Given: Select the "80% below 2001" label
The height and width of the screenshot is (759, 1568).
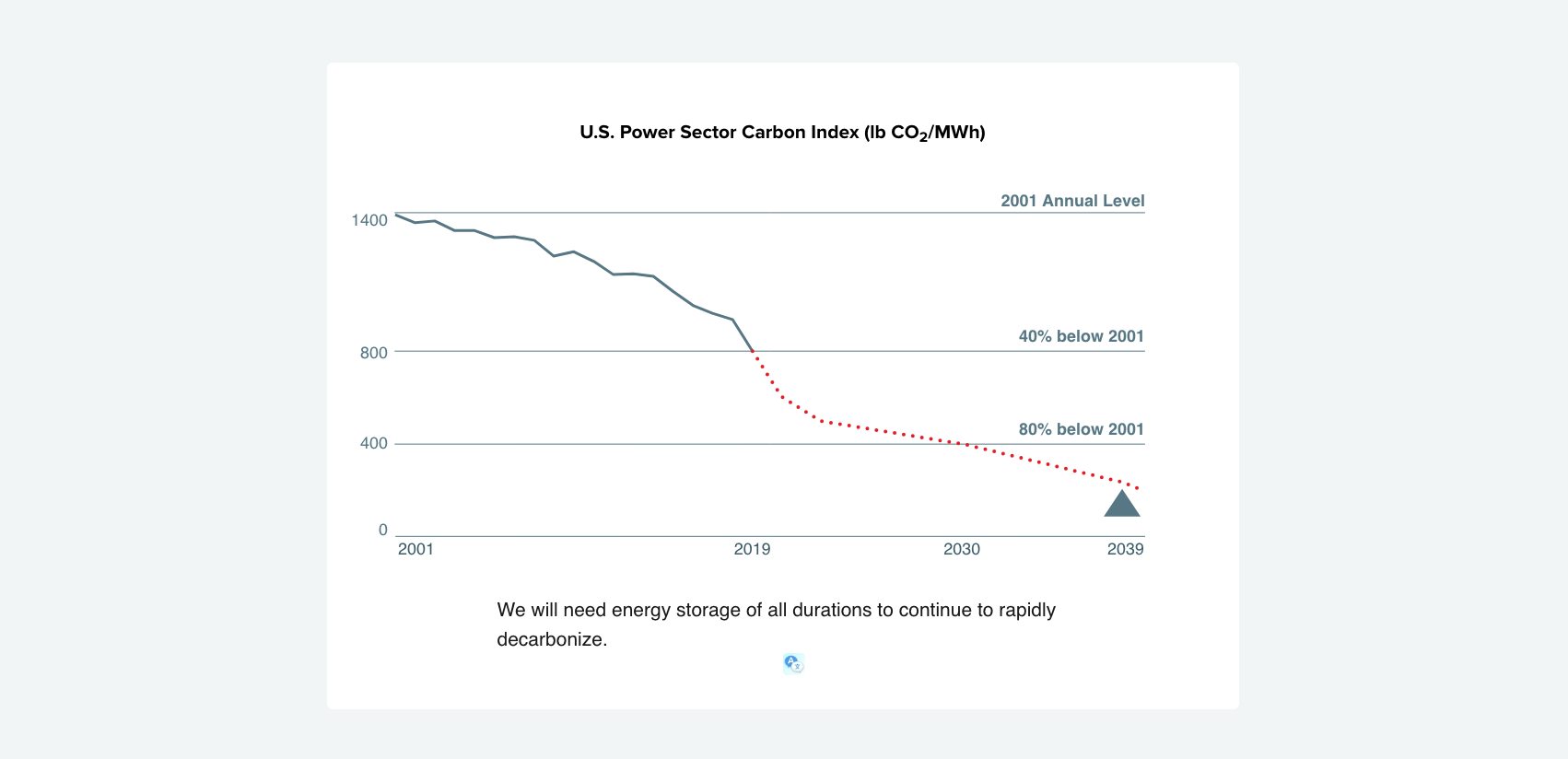Looking at the screenshot, I should point(1081,429).
